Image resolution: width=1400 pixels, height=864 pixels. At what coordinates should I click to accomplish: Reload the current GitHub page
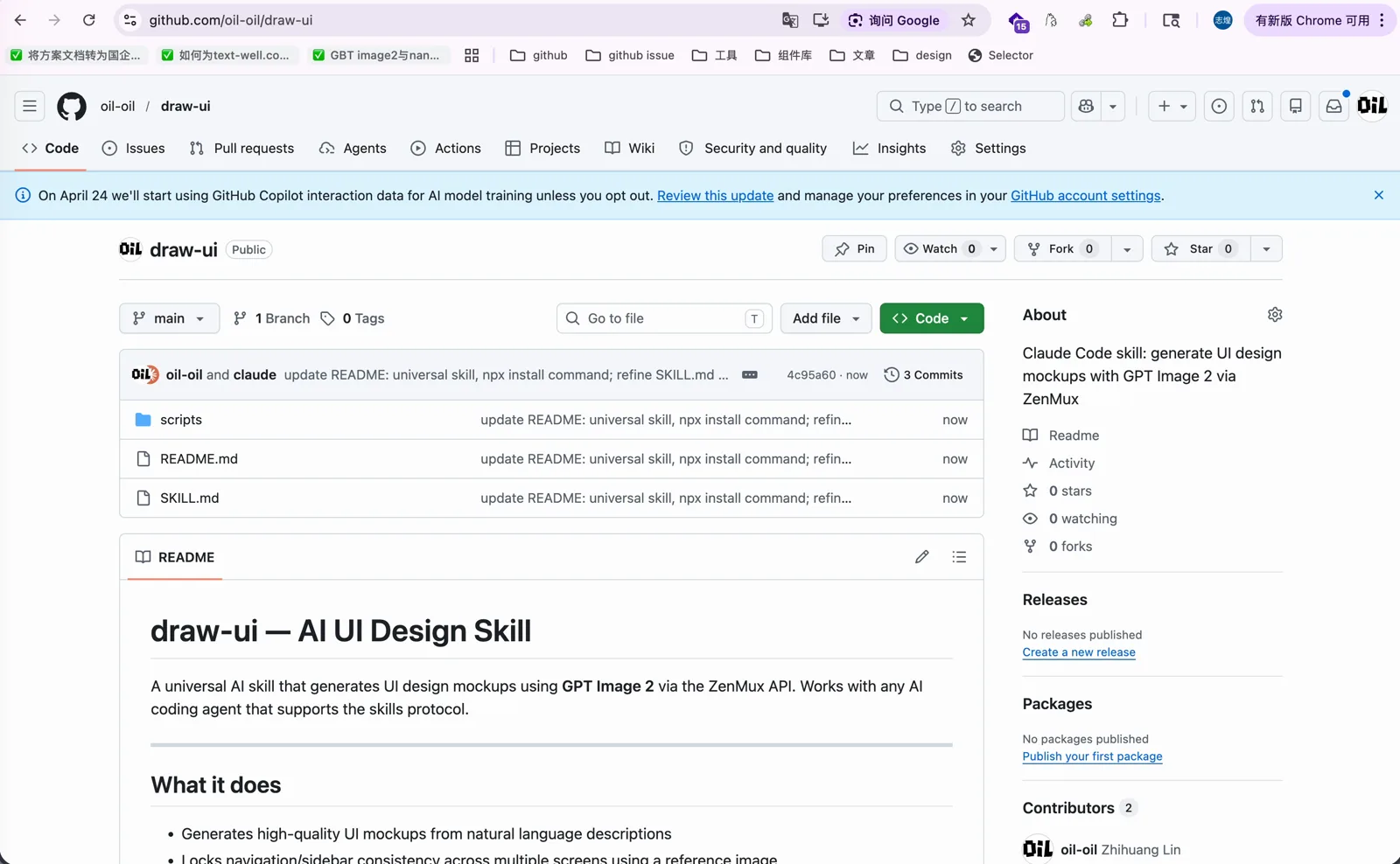point(88,20)
